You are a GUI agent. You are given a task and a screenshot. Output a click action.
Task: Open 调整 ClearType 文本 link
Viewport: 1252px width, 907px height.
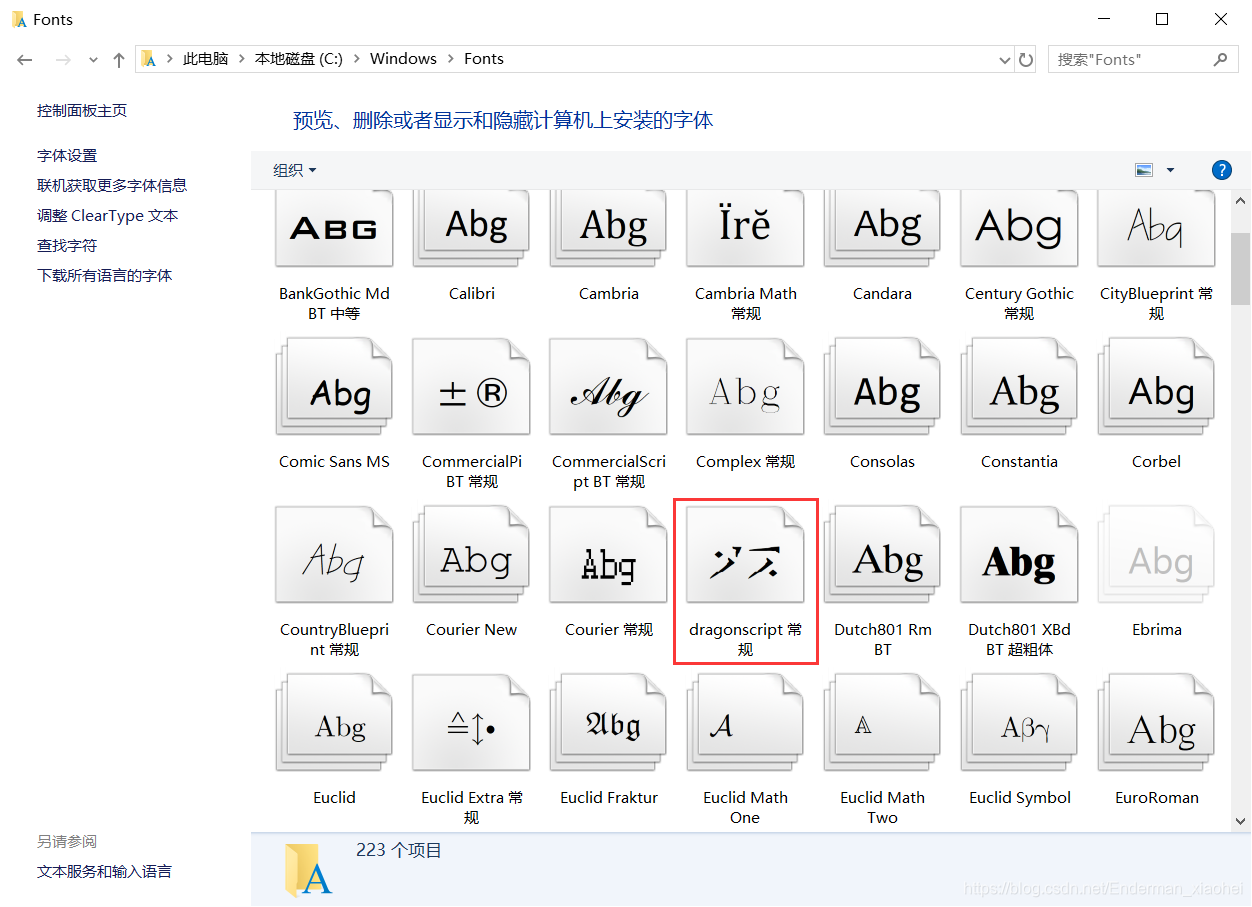pos(107,216)
